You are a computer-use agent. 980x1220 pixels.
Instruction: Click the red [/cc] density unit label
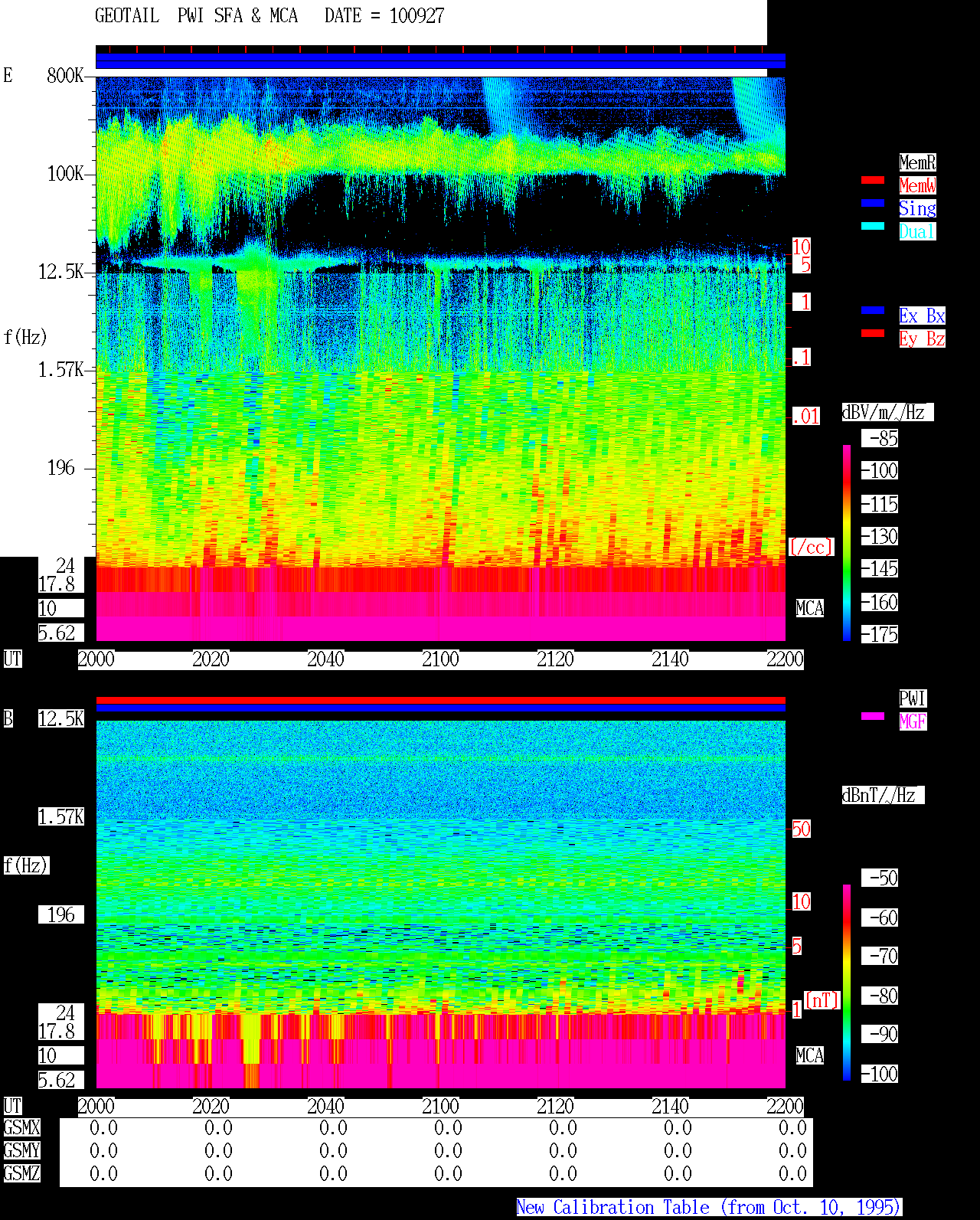click(811, 547)
